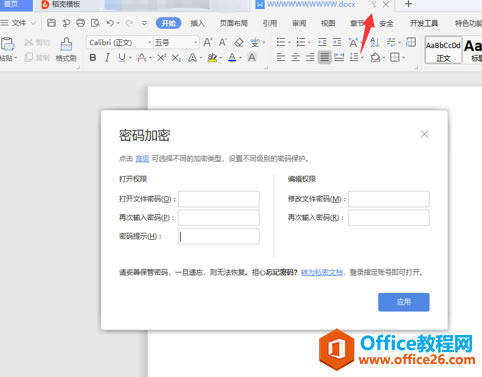The width and height of the screenshot is (482, 377).
Task: Open the 页面布局 ribbon tab
Action: point(234,23)
